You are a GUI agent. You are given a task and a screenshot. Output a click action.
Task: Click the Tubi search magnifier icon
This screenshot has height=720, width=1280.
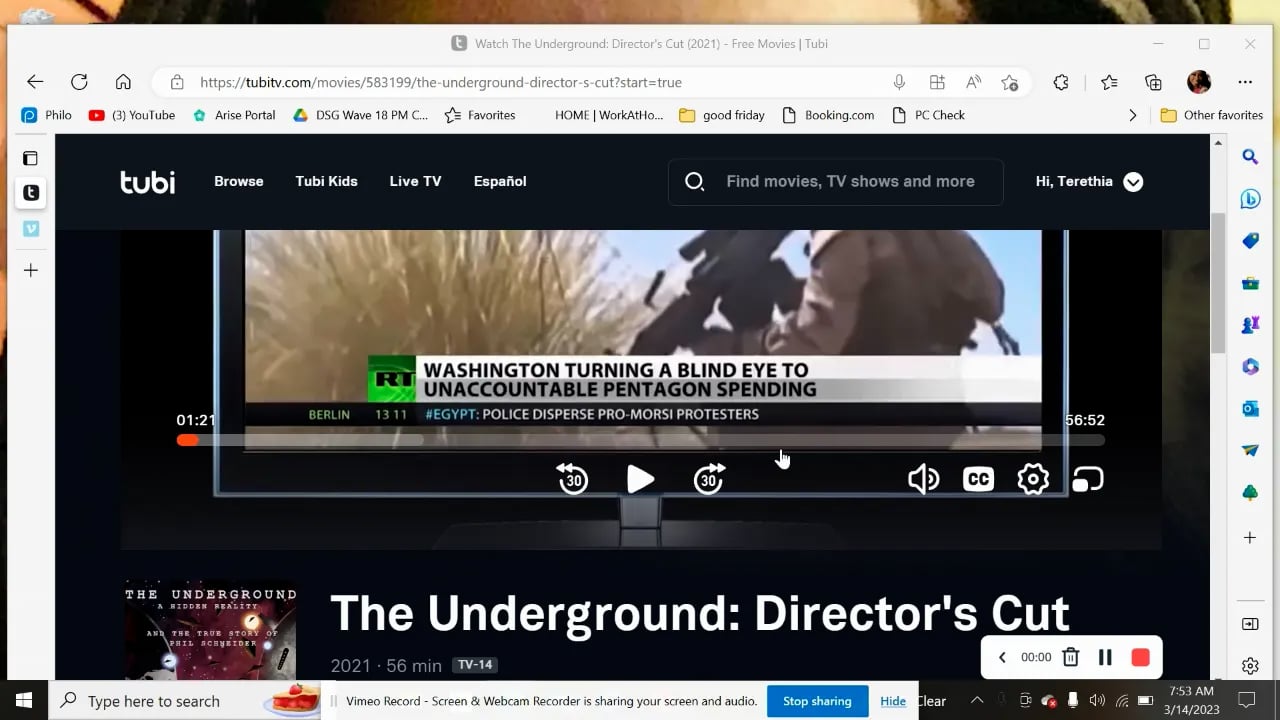click(x=694, y=181)
